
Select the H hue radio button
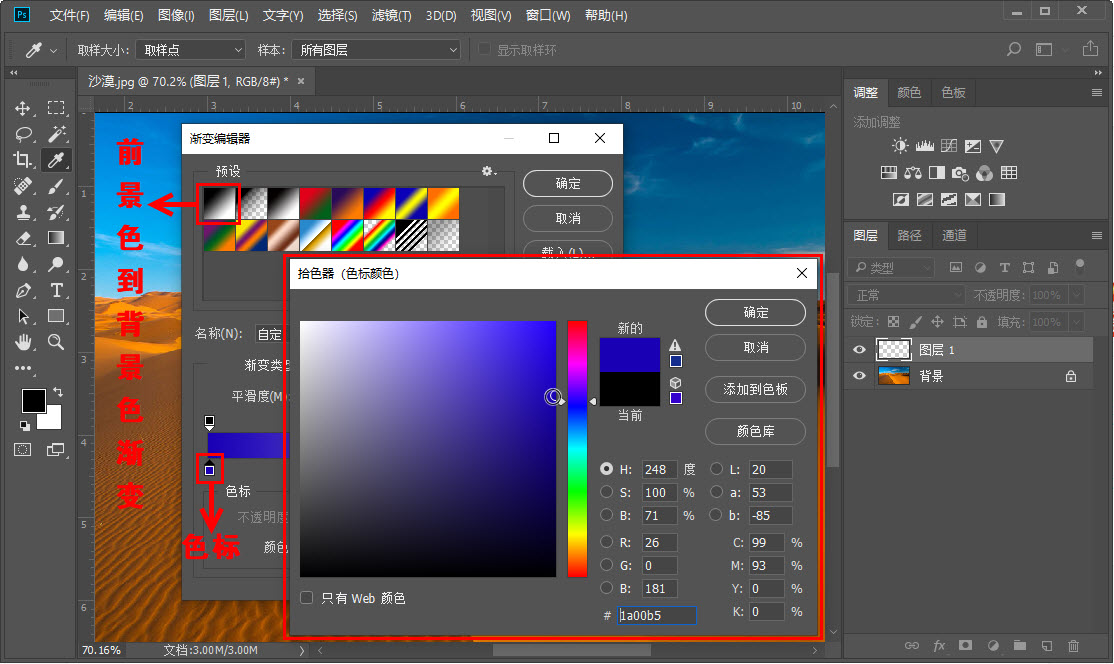[606, 469]
